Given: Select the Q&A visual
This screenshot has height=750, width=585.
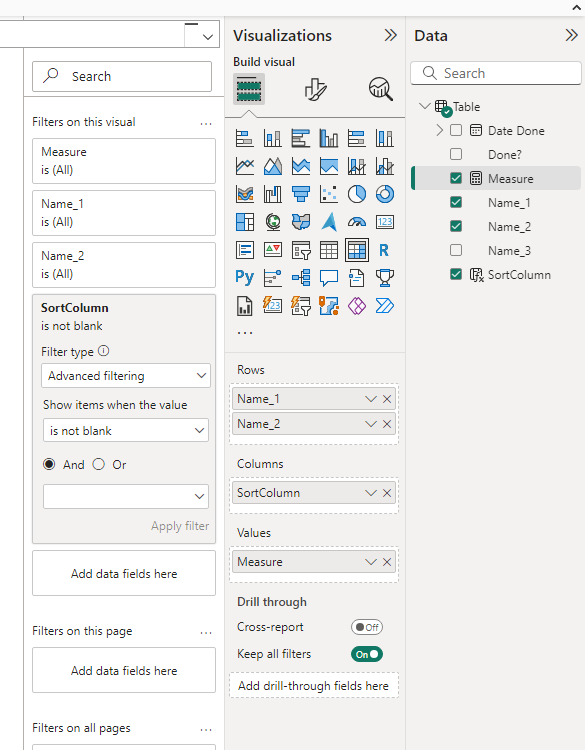Looking at the screenshot, I should pyautogui.click(x=329, y=277).
